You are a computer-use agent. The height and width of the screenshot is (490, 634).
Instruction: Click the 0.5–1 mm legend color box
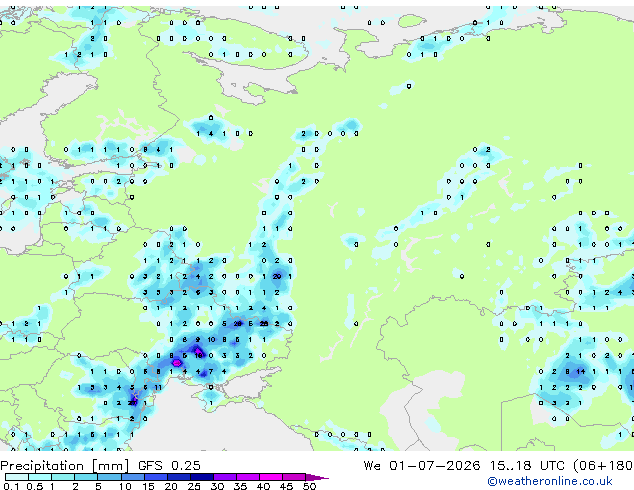[x=40, y=477]
